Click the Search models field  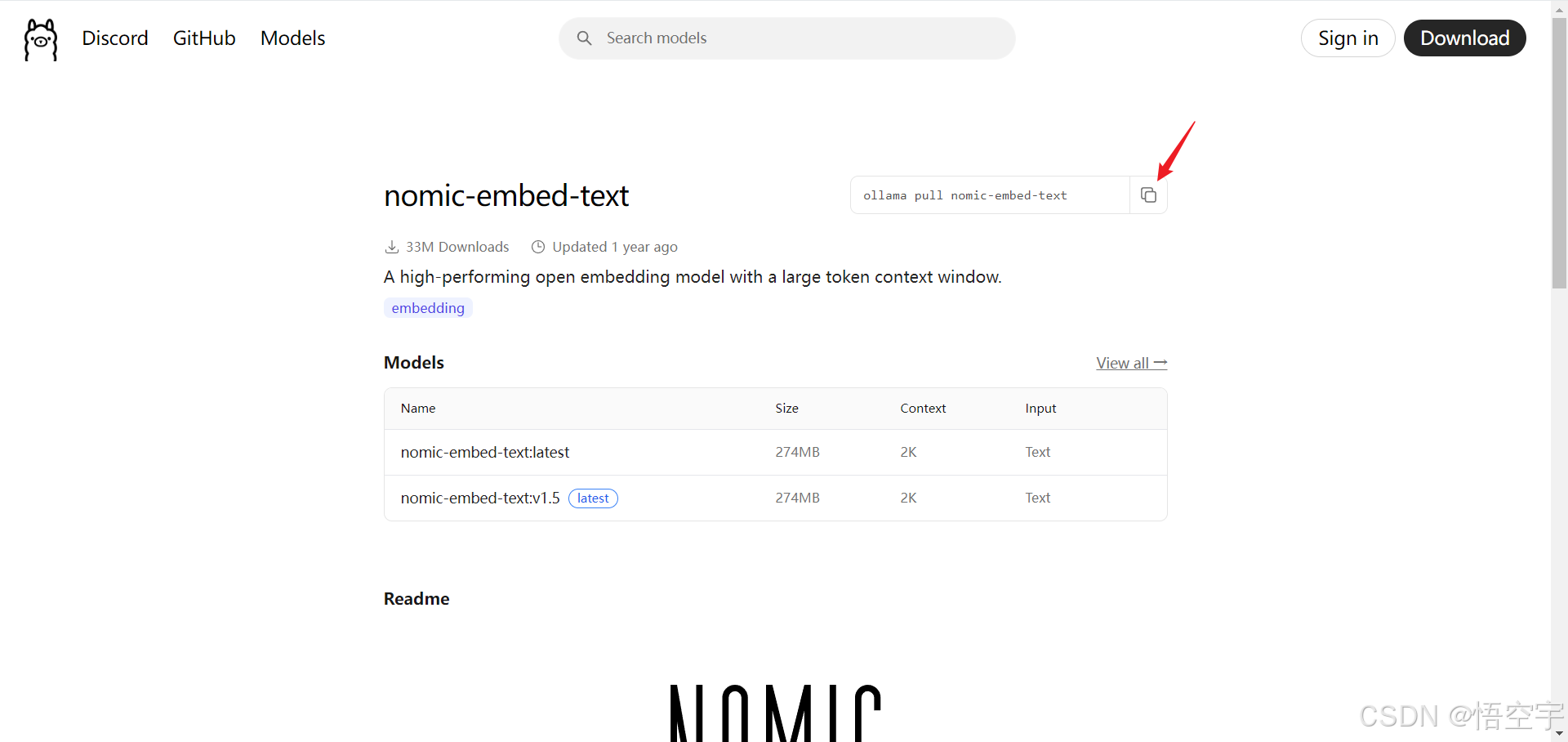[800, 38]
